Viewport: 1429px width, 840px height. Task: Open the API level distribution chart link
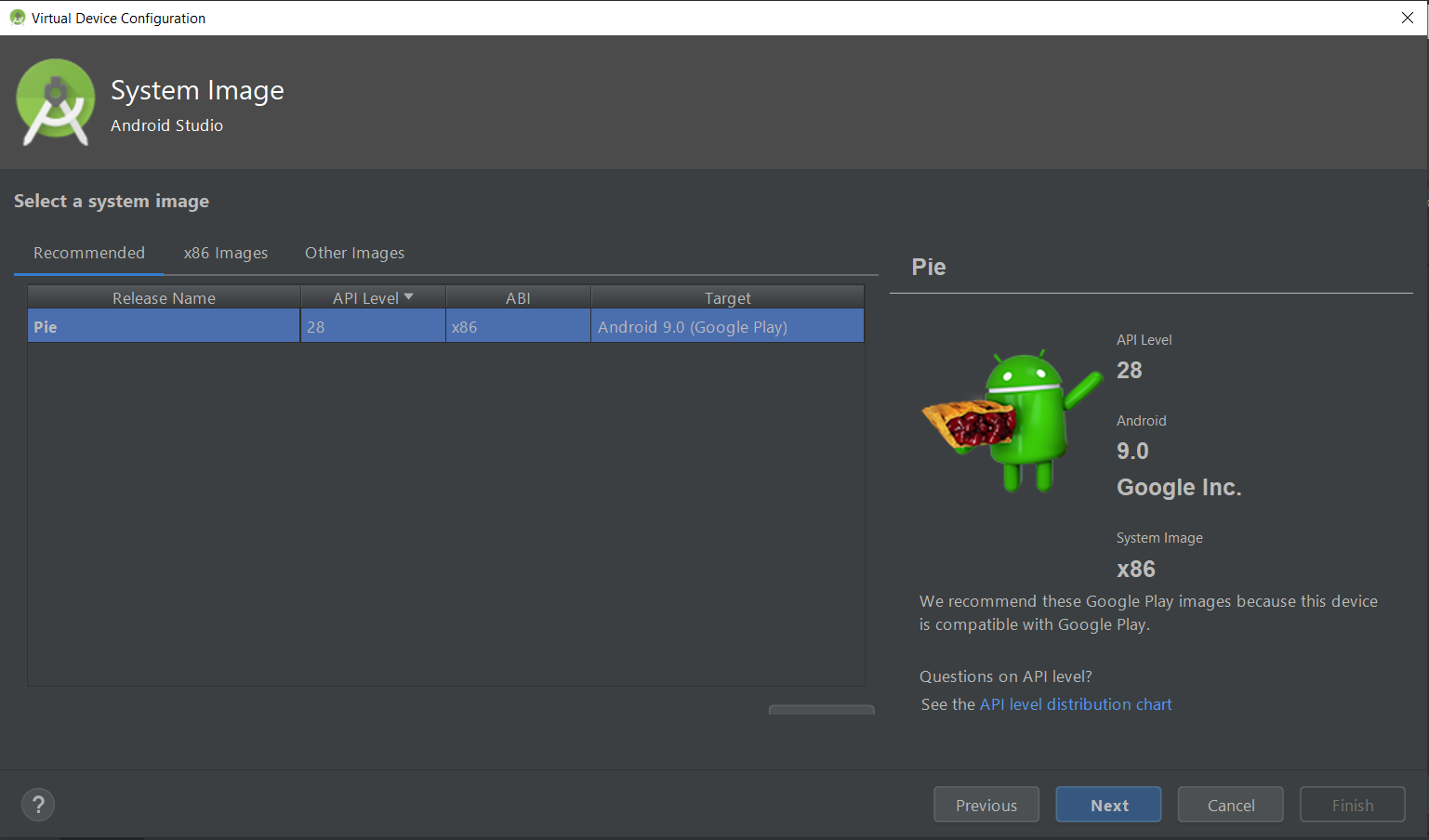[1076, 704]
